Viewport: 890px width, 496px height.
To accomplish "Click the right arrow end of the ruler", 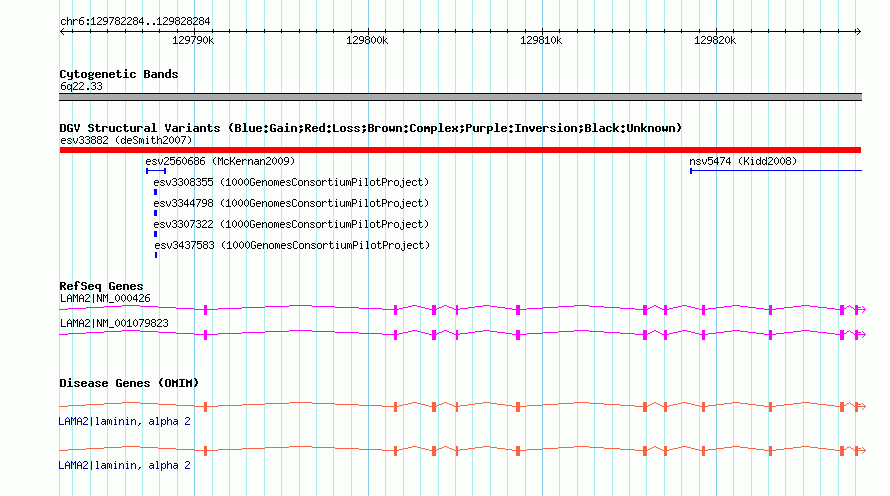I will pos(858,31).
